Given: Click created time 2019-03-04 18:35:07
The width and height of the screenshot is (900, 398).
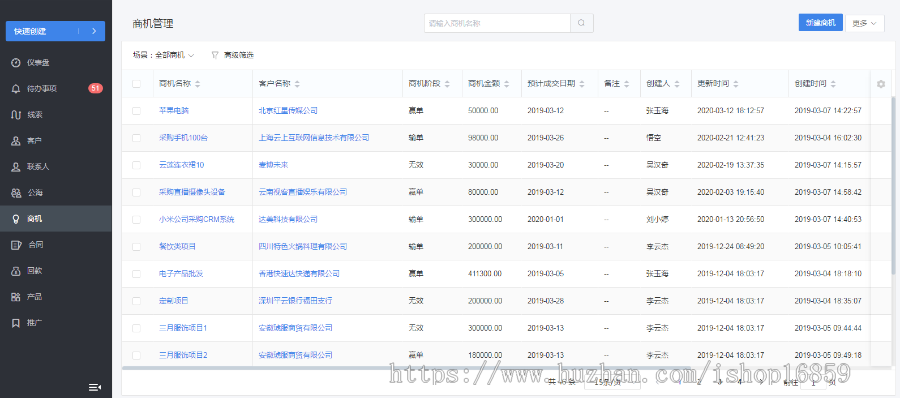Looking at the screenshot, I should [x=828, y=300].
